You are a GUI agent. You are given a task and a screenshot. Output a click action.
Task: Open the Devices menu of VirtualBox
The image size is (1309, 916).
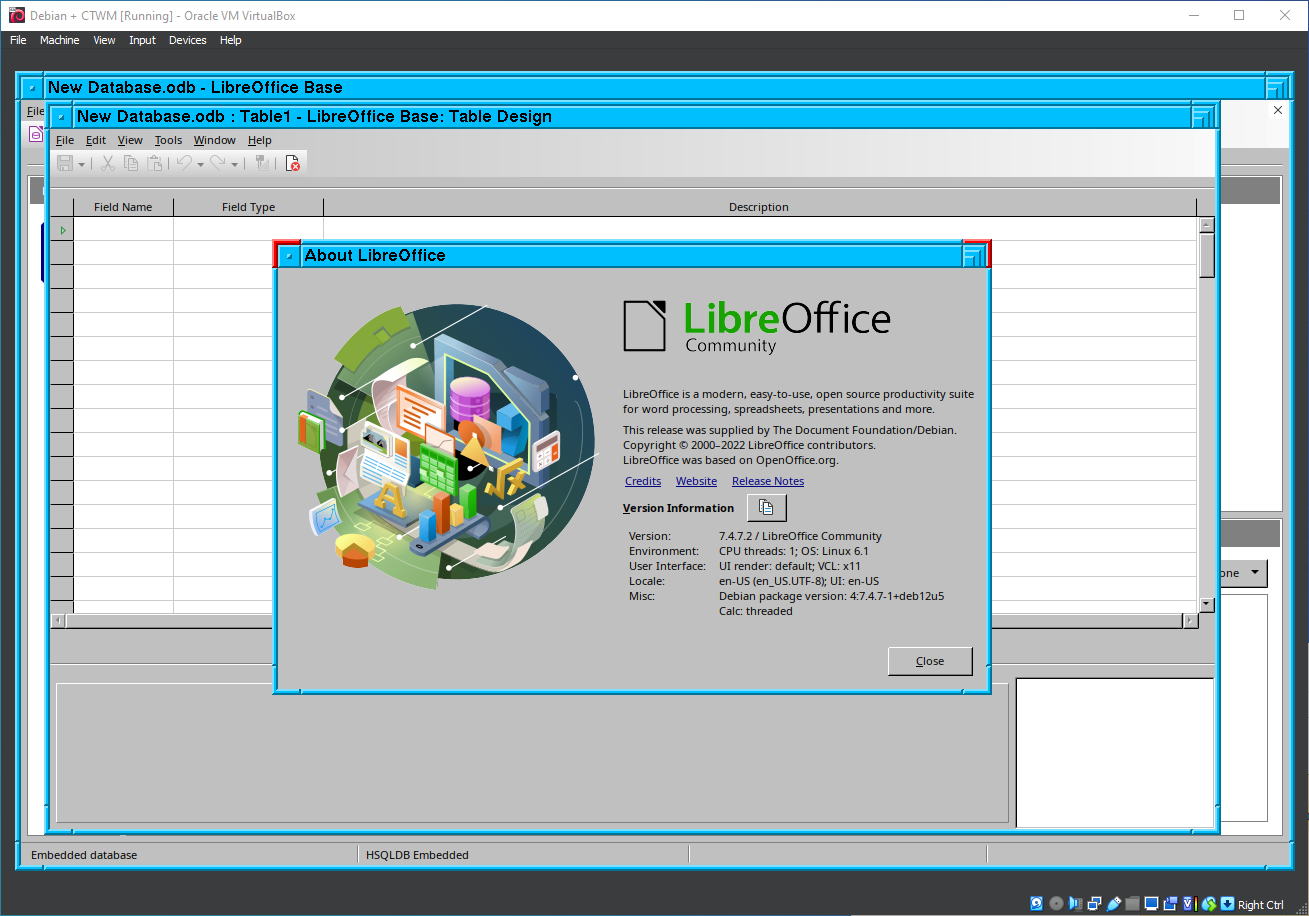click(x=187, y=40)
